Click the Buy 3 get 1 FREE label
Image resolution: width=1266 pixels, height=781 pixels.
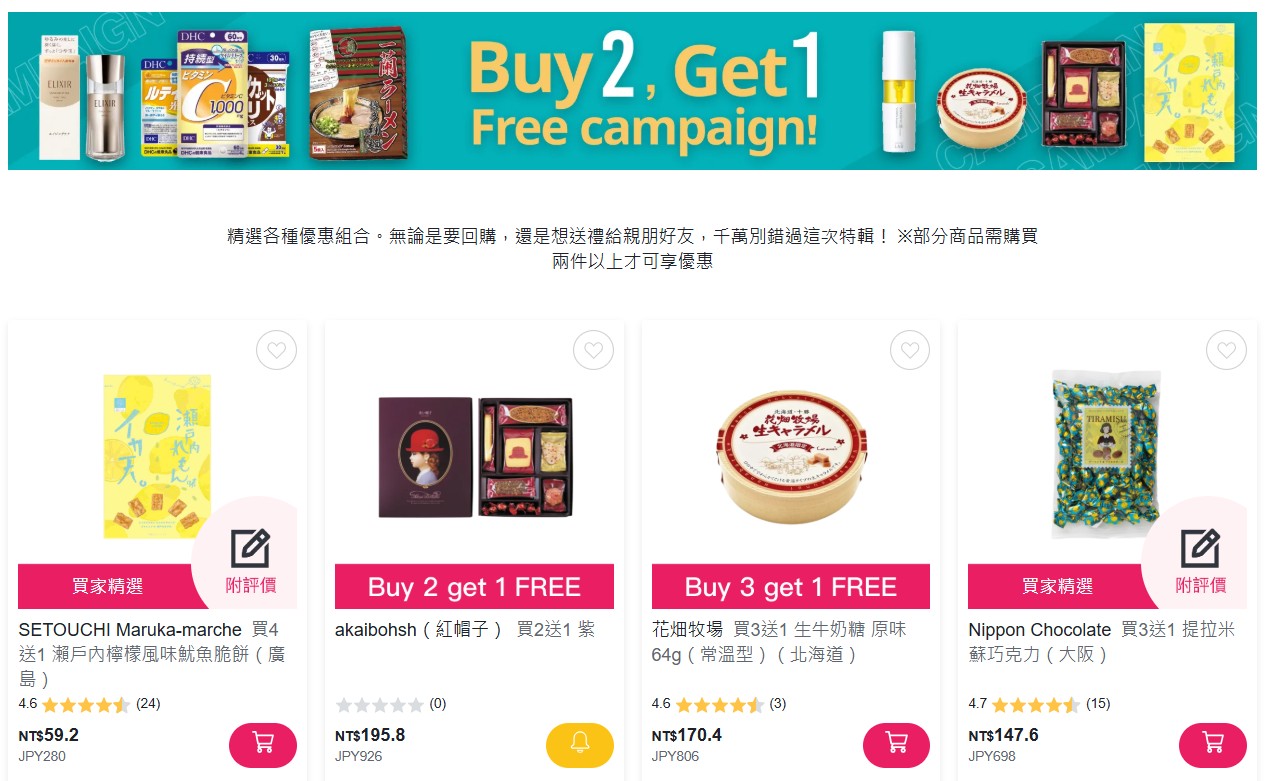(x=791, y=587)
